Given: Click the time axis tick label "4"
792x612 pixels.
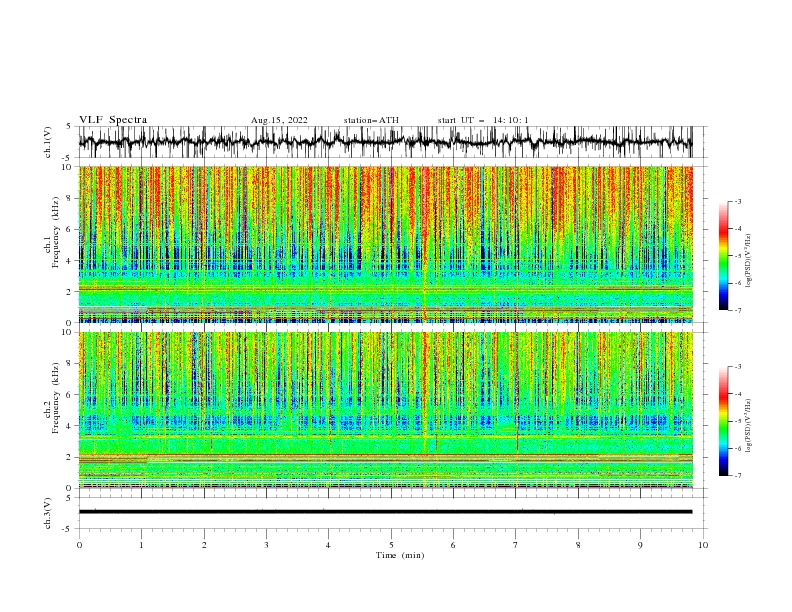Looking at the screenshot, I should tap(328, 545).
